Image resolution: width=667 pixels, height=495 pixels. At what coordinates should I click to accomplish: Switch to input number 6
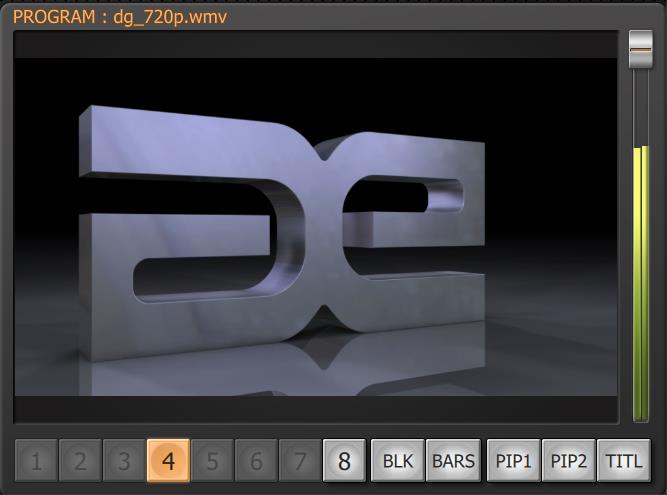256,461
